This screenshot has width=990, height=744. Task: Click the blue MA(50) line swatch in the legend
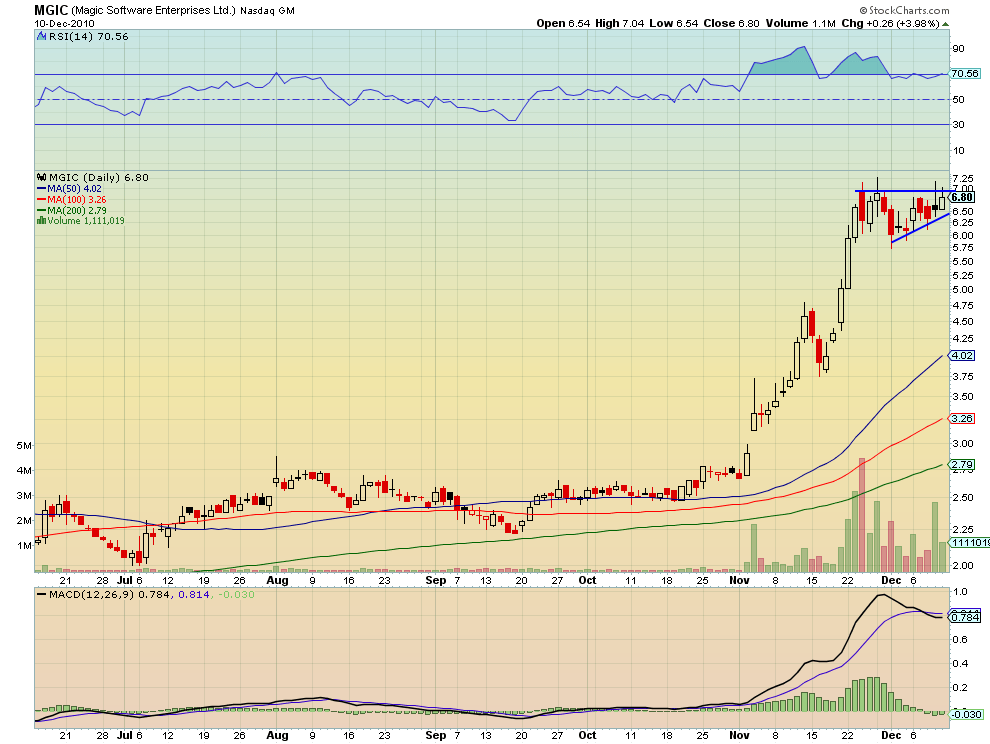tap(42, 189)
